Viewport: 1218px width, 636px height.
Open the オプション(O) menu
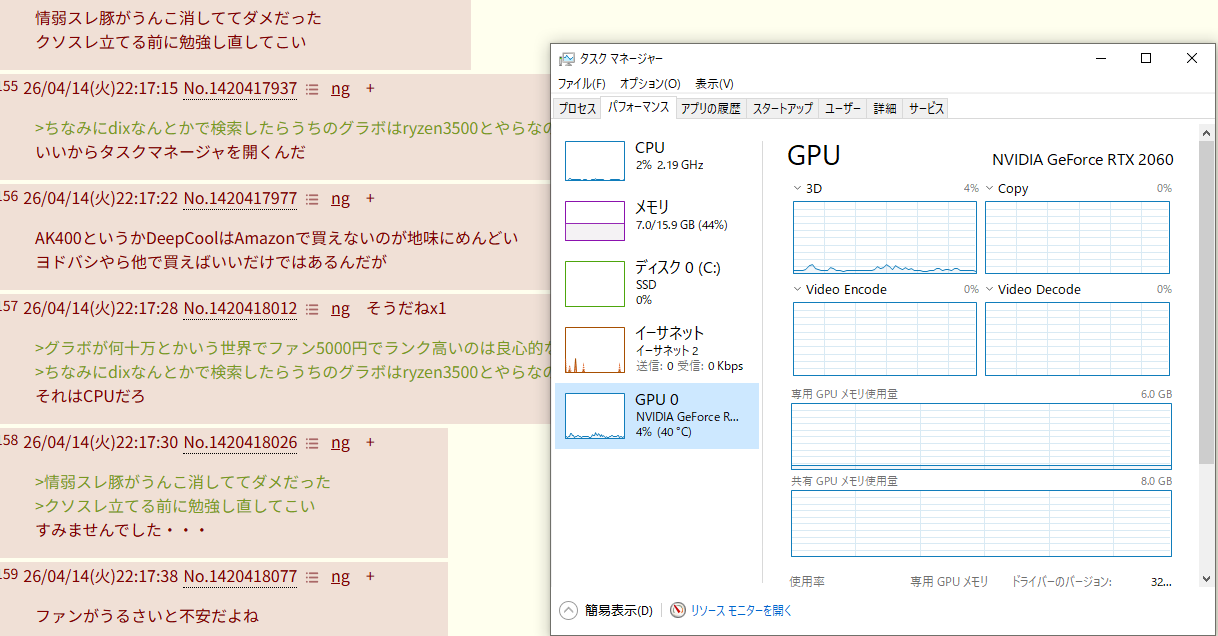(649, 84)
